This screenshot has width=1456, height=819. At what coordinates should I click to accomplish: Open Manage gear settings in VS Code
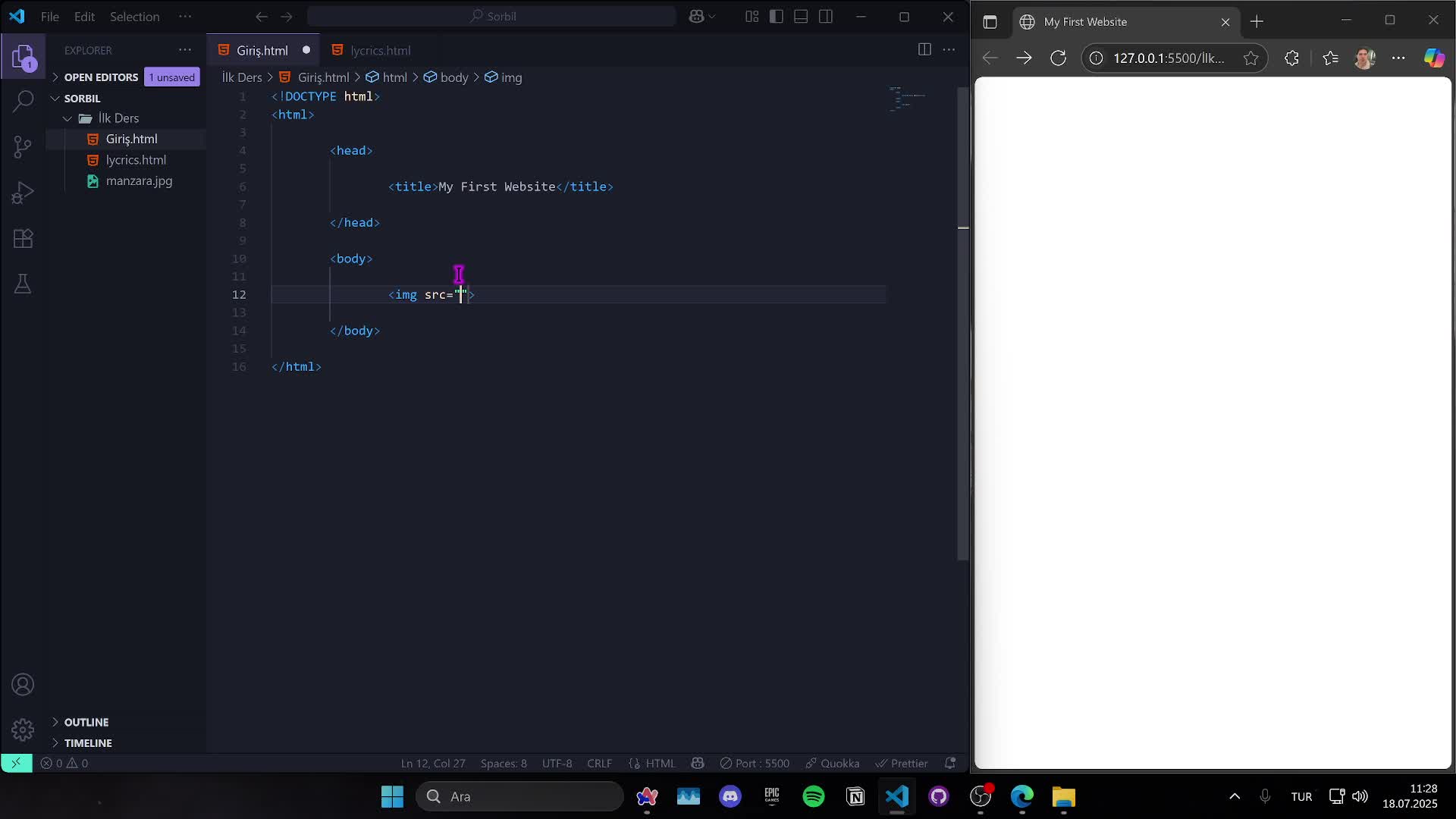tap(23, 730)
